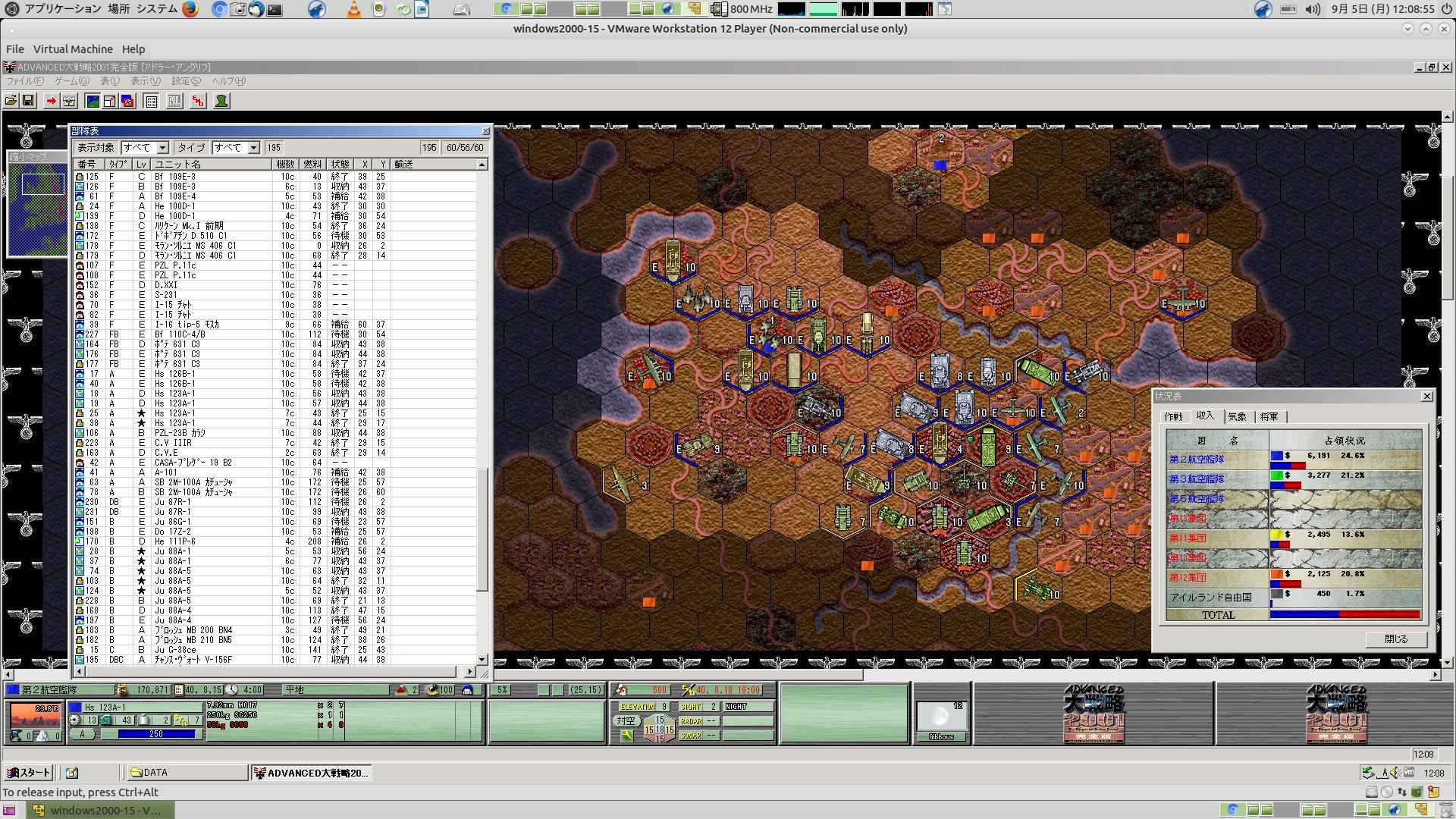Sort unit list by 燃料 column header
The width and height of the screenshot is (1456, 819).
pyautogui.click(x=312, y=165)
